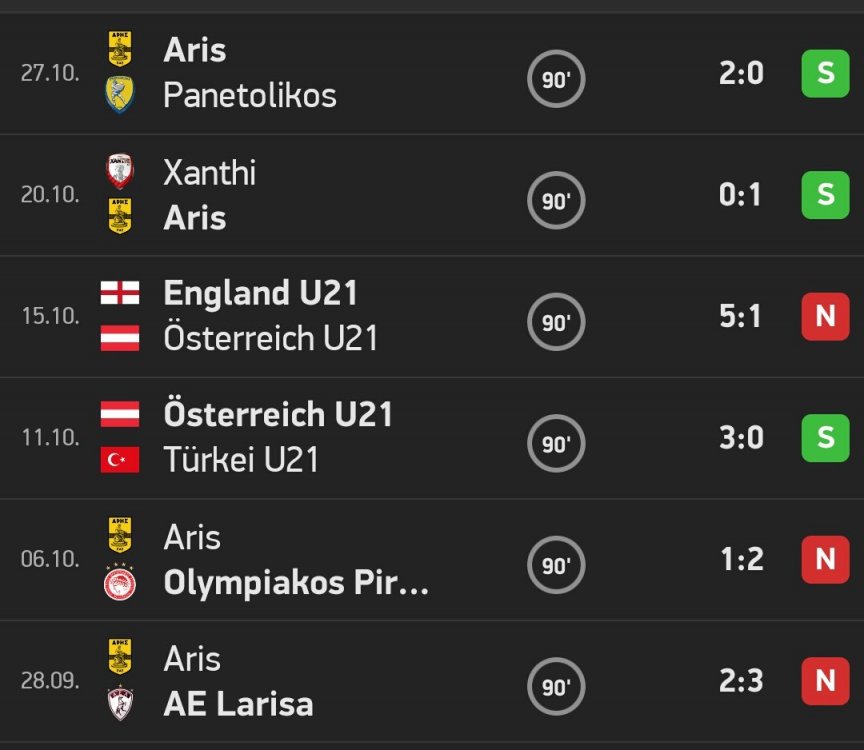Click the 06.10. match date

pos(50,559)
